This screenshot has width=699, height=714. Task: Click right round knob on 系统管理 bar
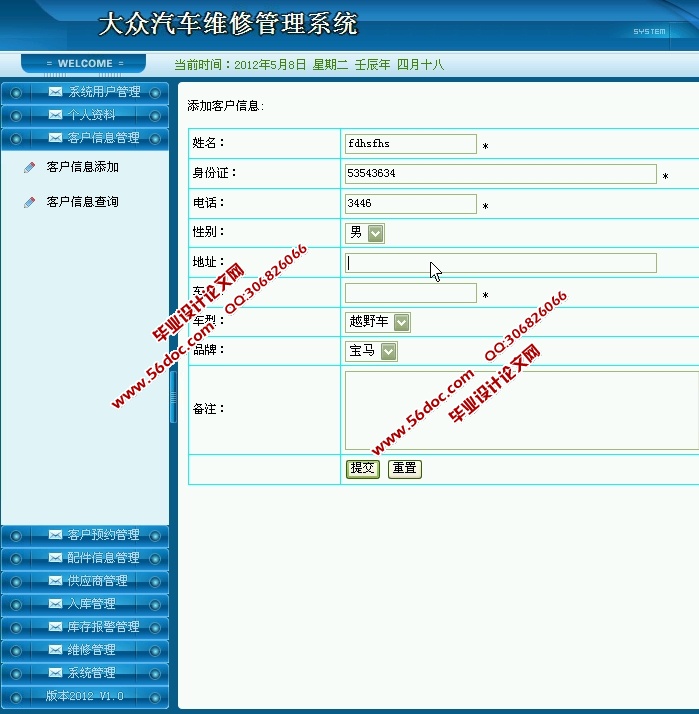point(155,673)
